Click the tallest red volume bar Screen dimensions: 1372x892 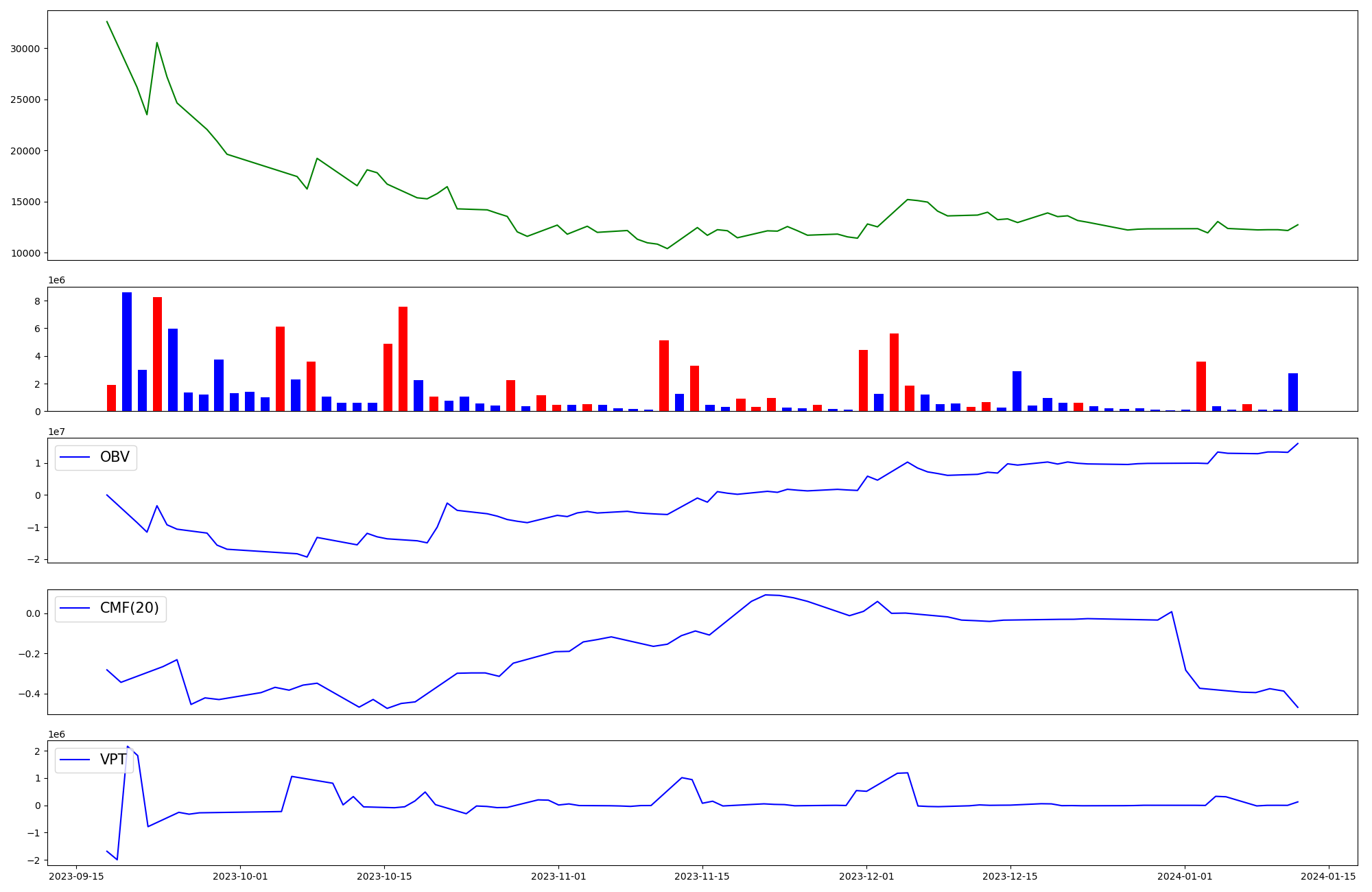click(157, 354)
